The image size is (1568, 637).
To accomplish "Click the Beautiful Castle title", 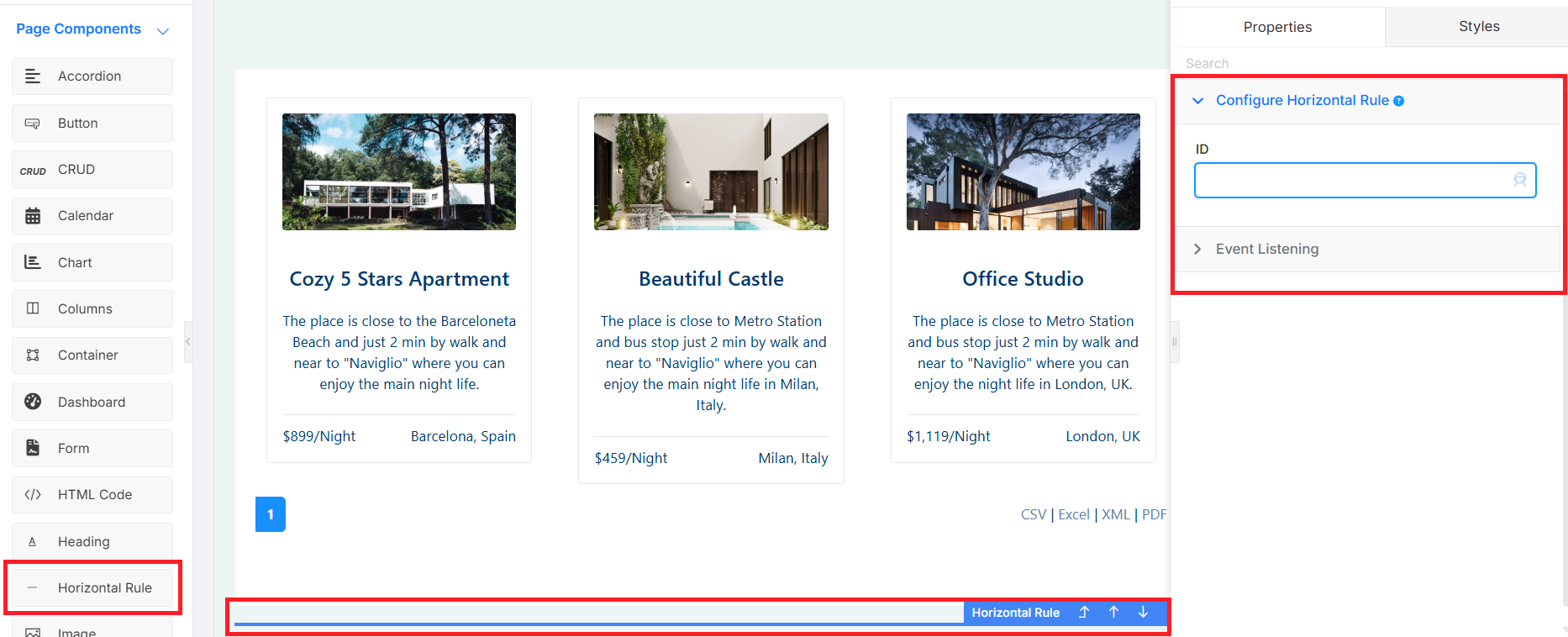I will [x=711, y=279].
